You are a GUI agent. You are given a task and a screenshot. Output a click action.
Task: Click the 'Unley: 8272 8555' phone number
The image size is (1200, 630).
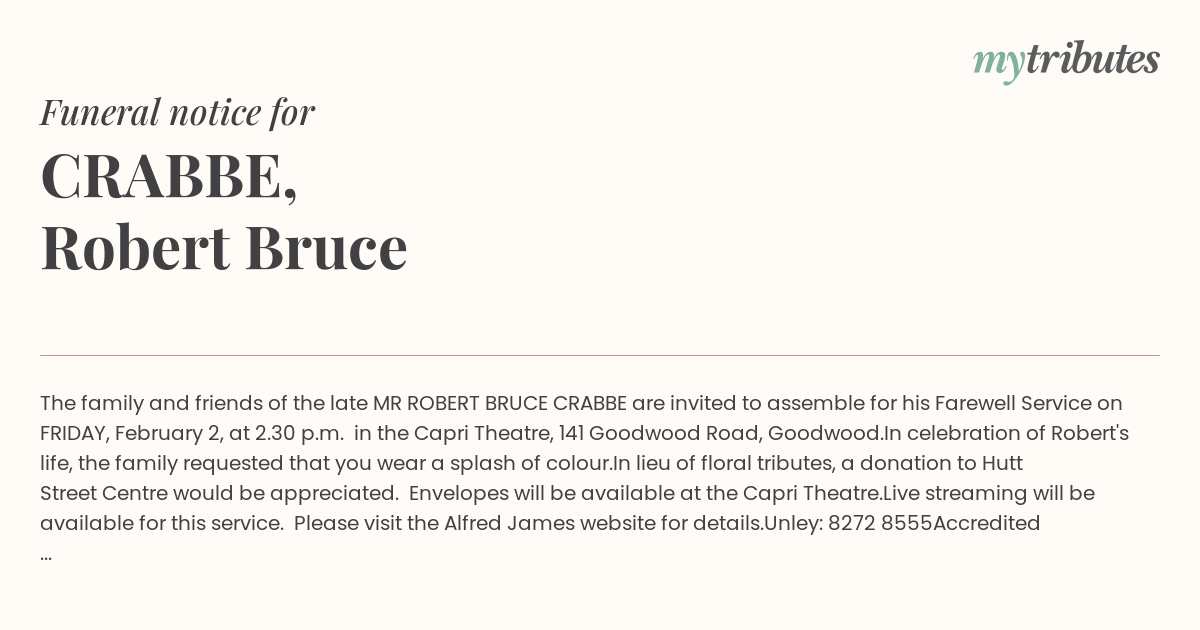(x=848, y=523)
